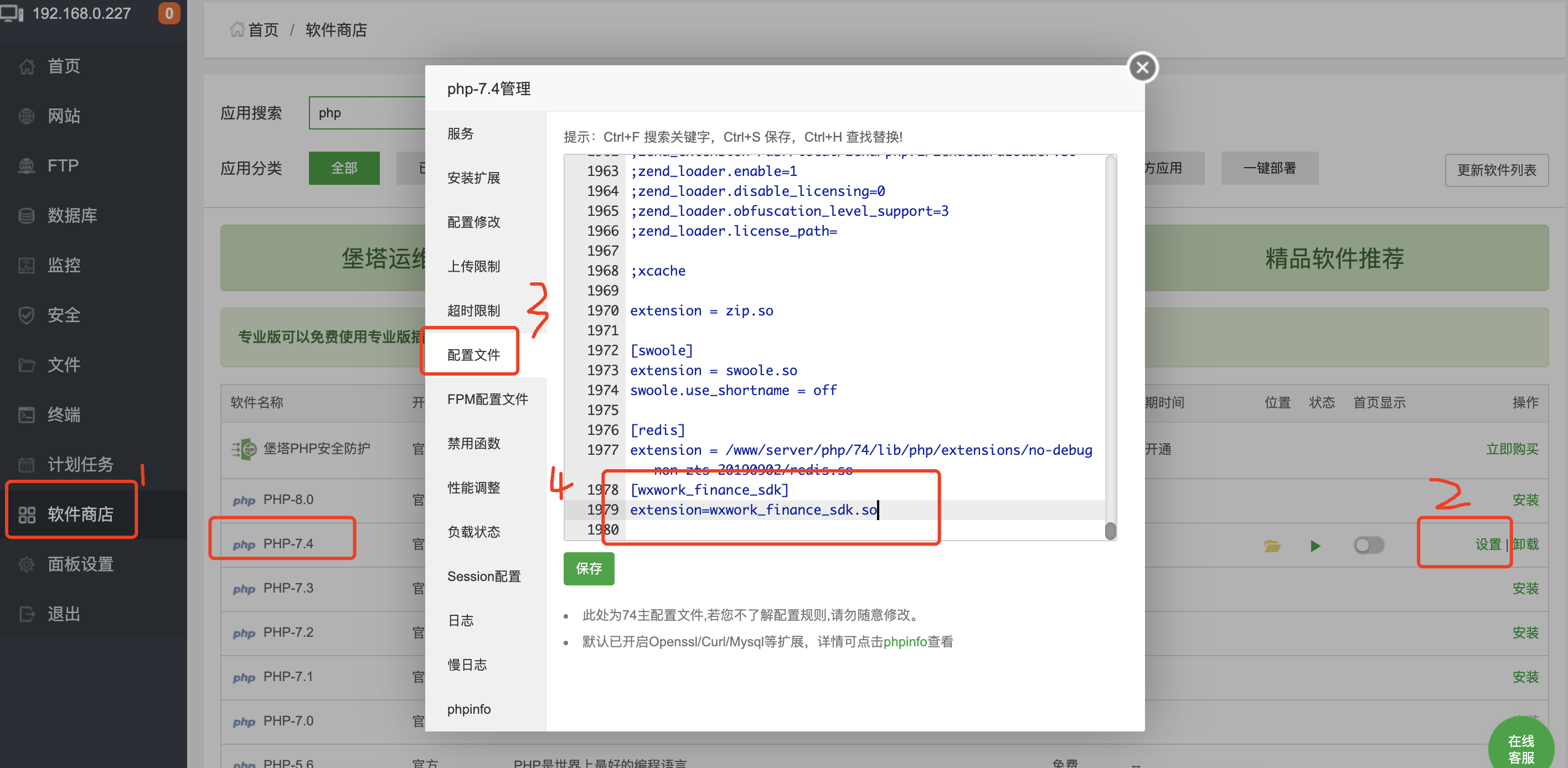Click the phpinfo hyperlink in notes
The height and width of the screenshot is (768, 1568).
(x=905, y=641)
